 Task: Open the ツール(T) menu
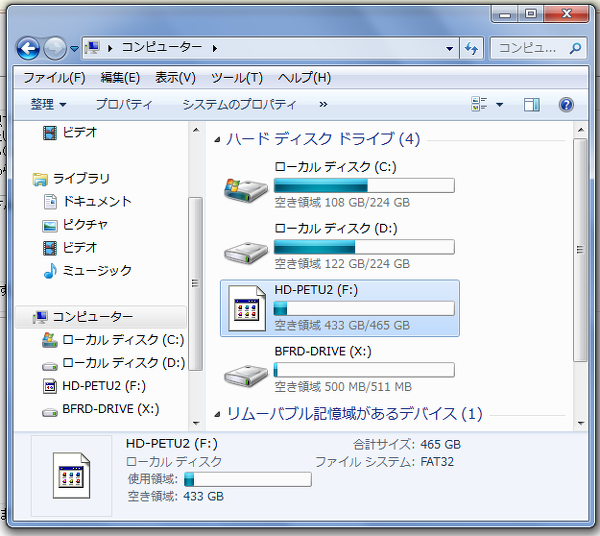click(x=236, y=78)
